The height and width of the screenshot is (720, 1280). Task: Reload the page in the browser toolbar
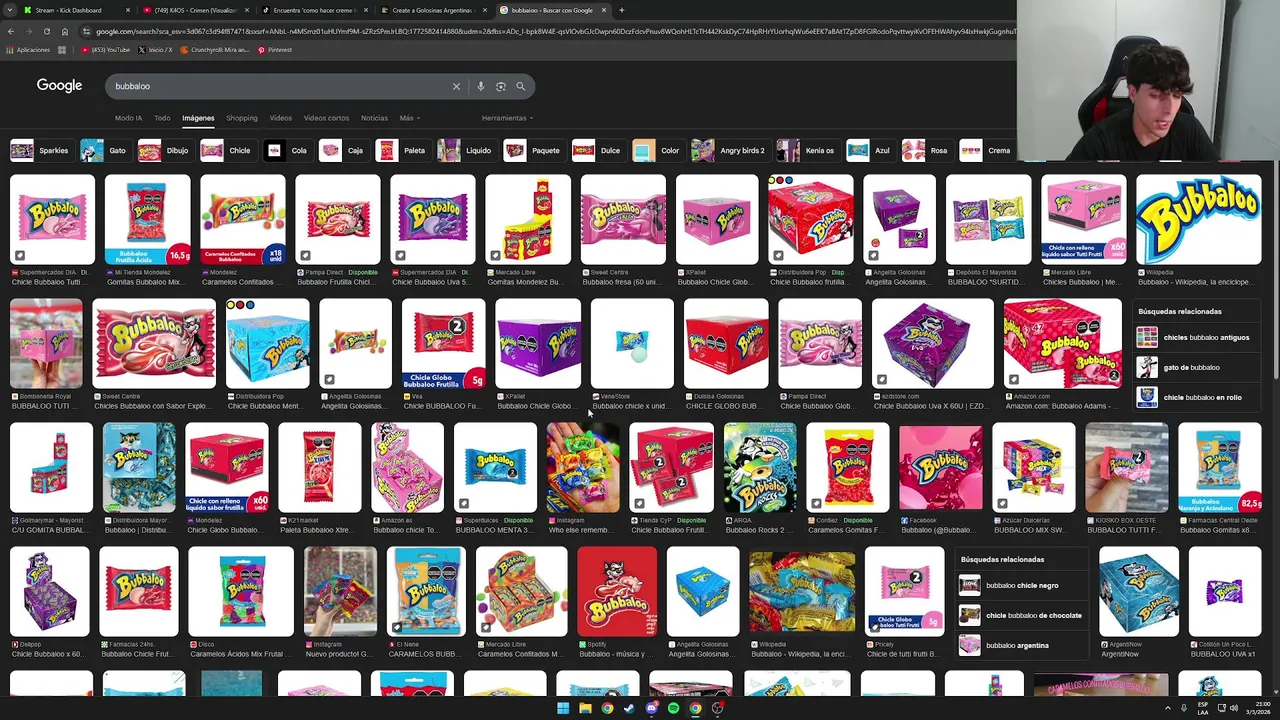pyautogui.click(x=46, y=31)
